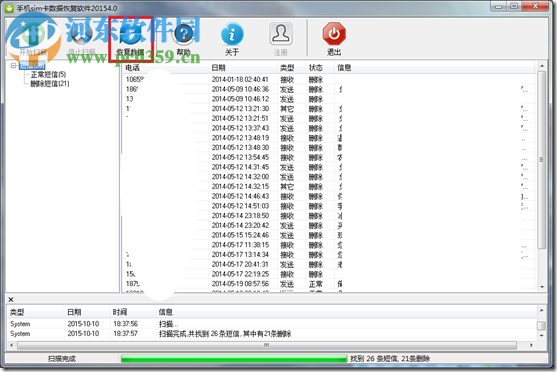Select the row dated 2014-05-09 10:46:12
The width and height of the screenshot is (557, 372).
329,99
